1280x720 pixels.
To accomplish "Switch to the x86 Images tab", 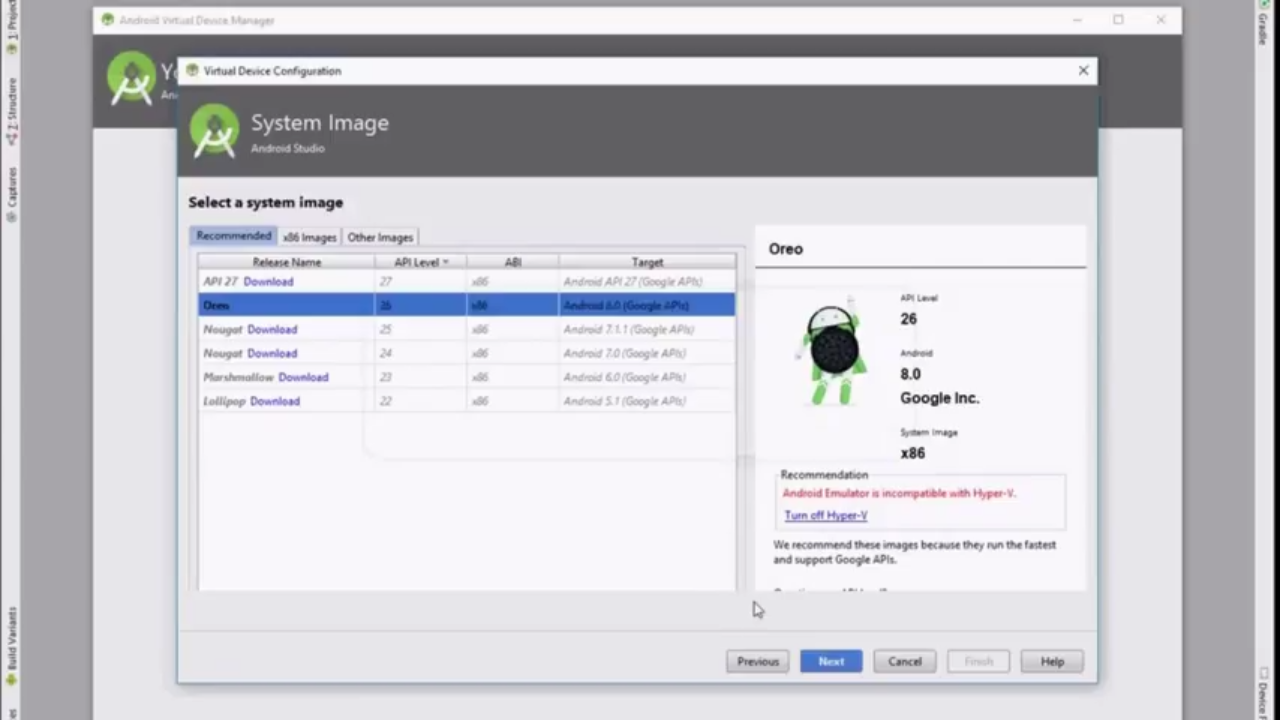I will [x=309, y=237].
